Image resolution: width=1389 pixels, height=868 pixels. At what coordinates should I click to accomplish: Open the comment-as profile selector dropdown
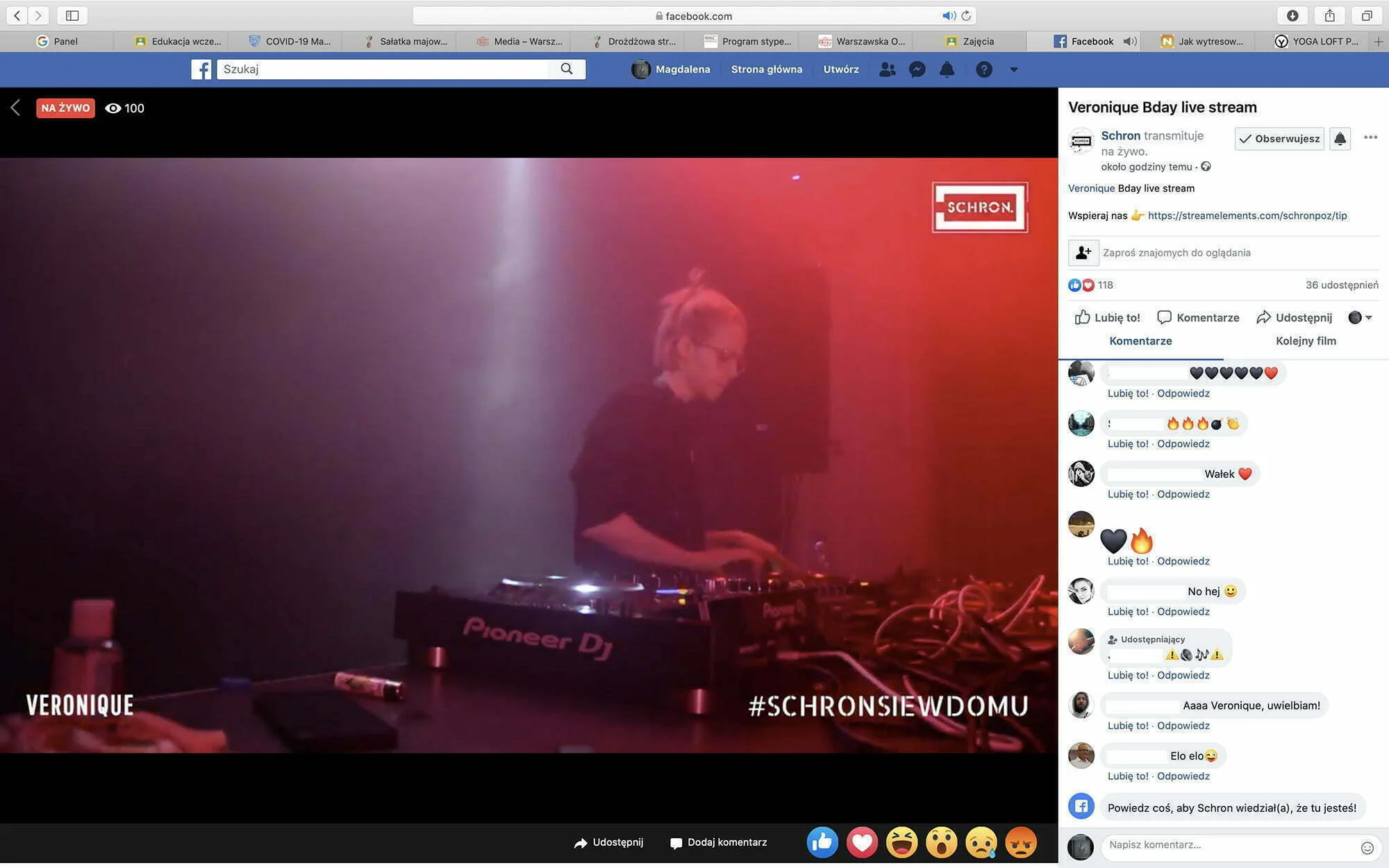(x=1360, y=317)
